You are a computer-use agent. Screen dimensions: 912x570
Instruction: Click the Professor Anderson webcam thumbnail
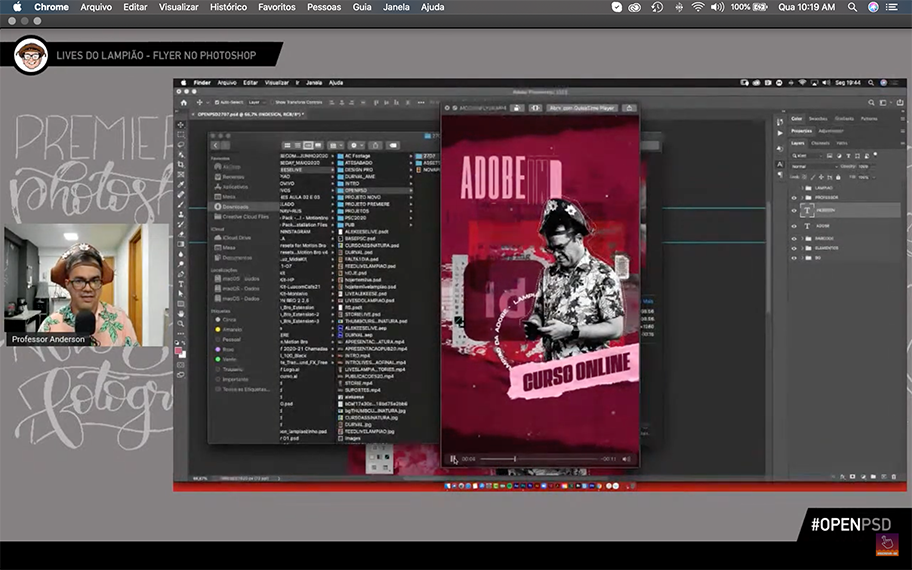coord(86,285)
